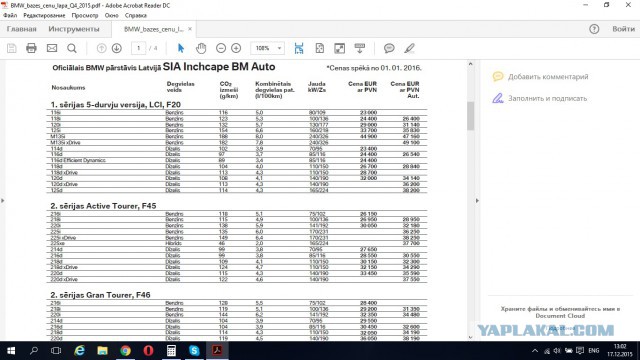Viewport: 640px width, 360px height.
Task: Click the document scrollbar up arrow
Action: 470,64
